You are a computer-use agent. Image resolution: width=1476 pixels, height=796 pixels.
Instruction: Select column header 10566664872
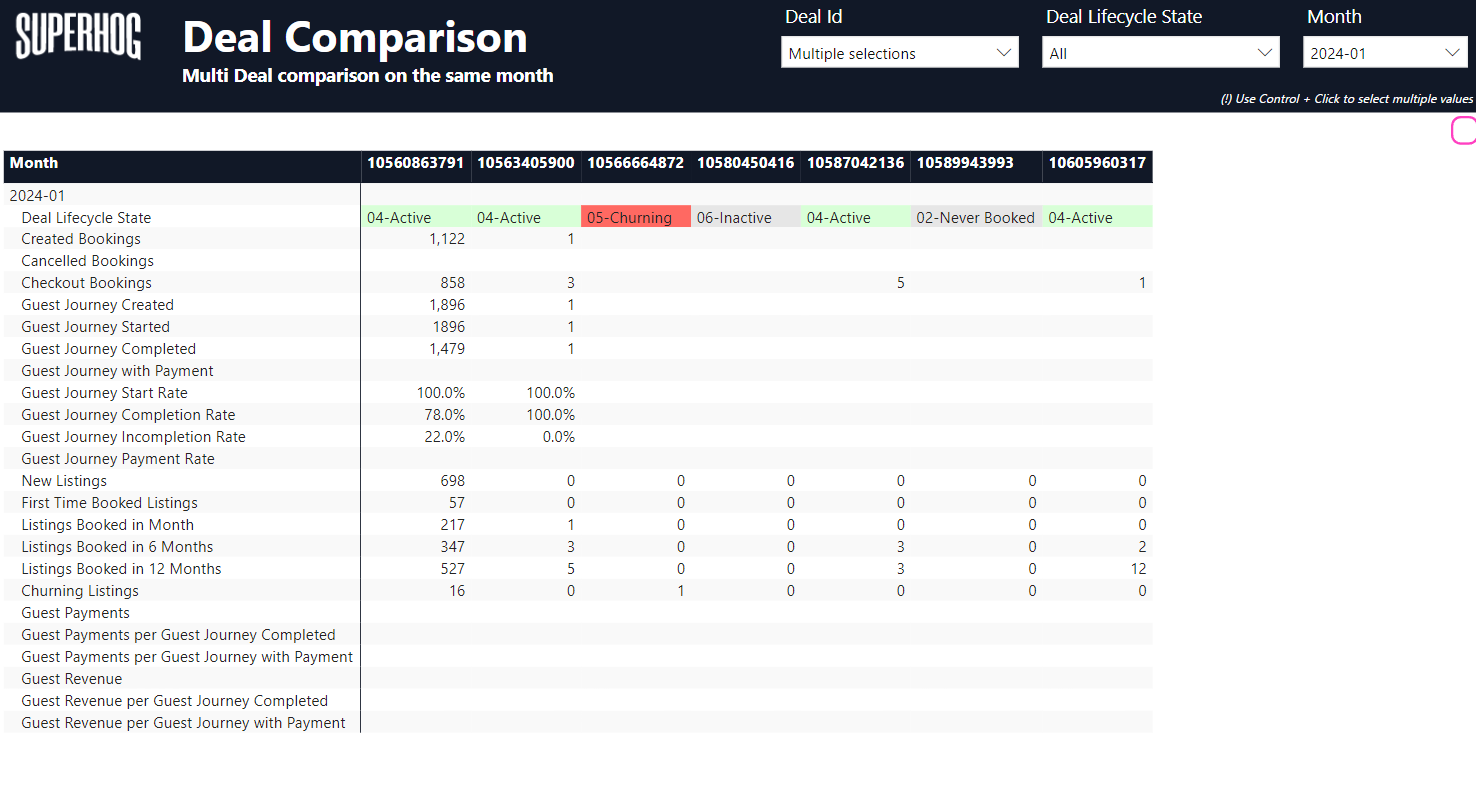635,163
